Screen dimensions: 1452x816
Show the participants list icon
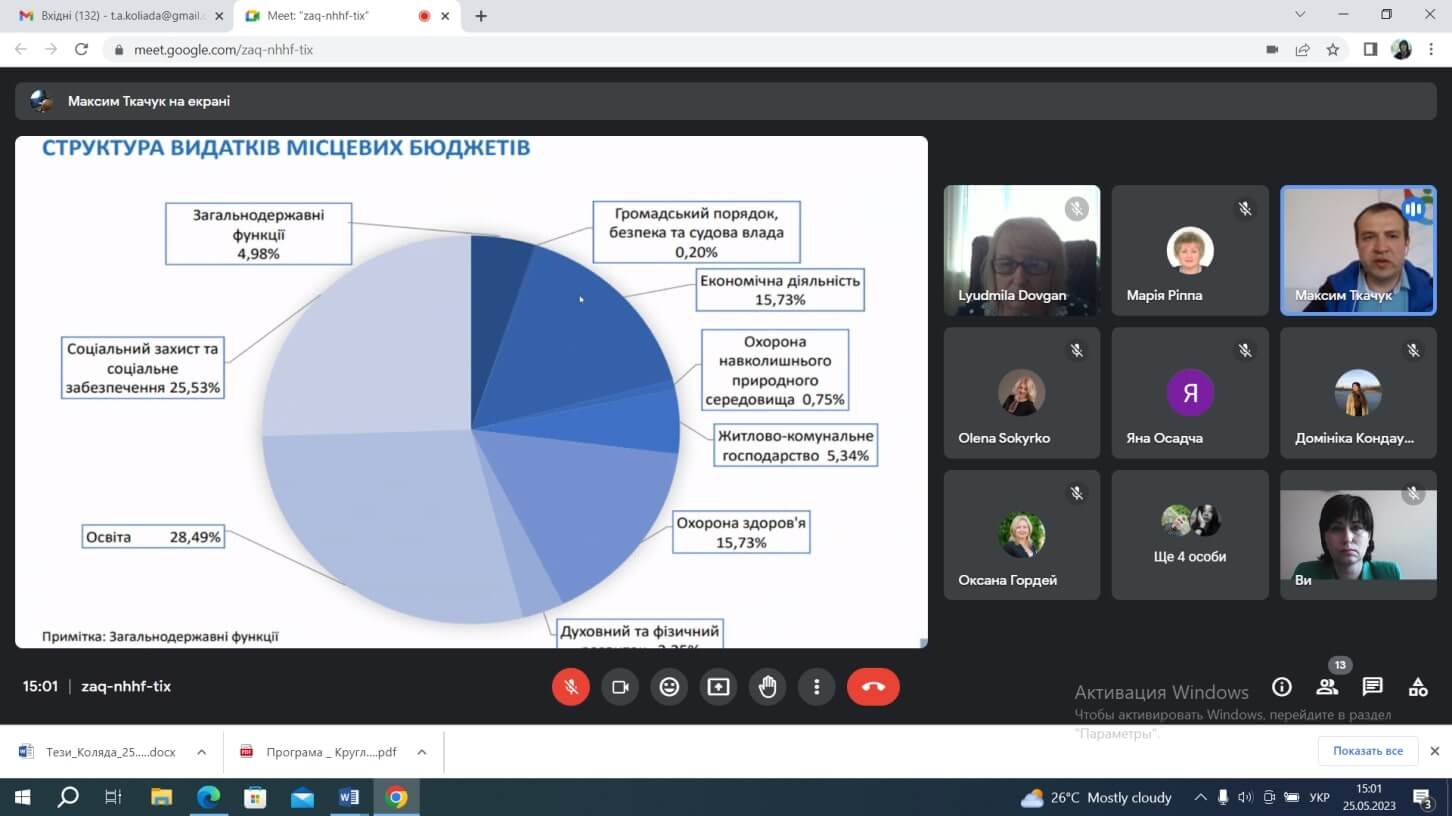coord(1327,687)
